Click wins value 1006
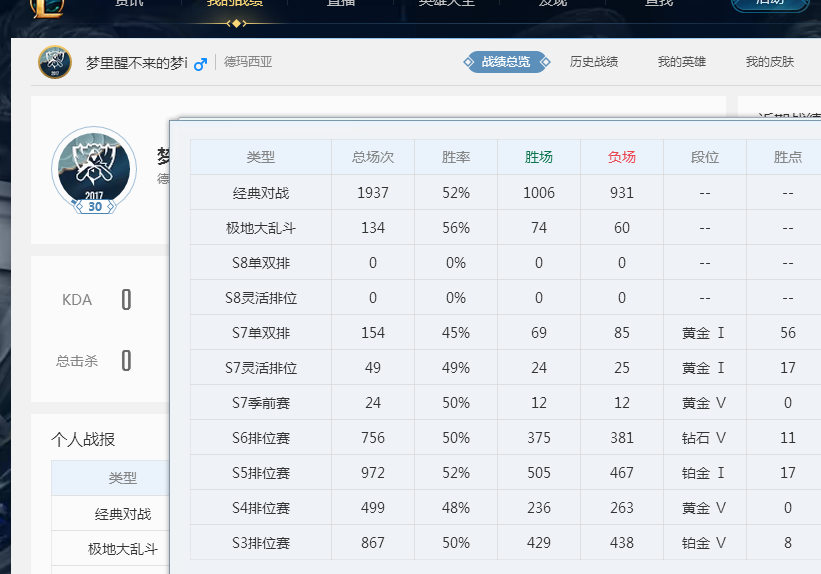The width and height of the screenshot is (821, 574). (x=539, y=193)
